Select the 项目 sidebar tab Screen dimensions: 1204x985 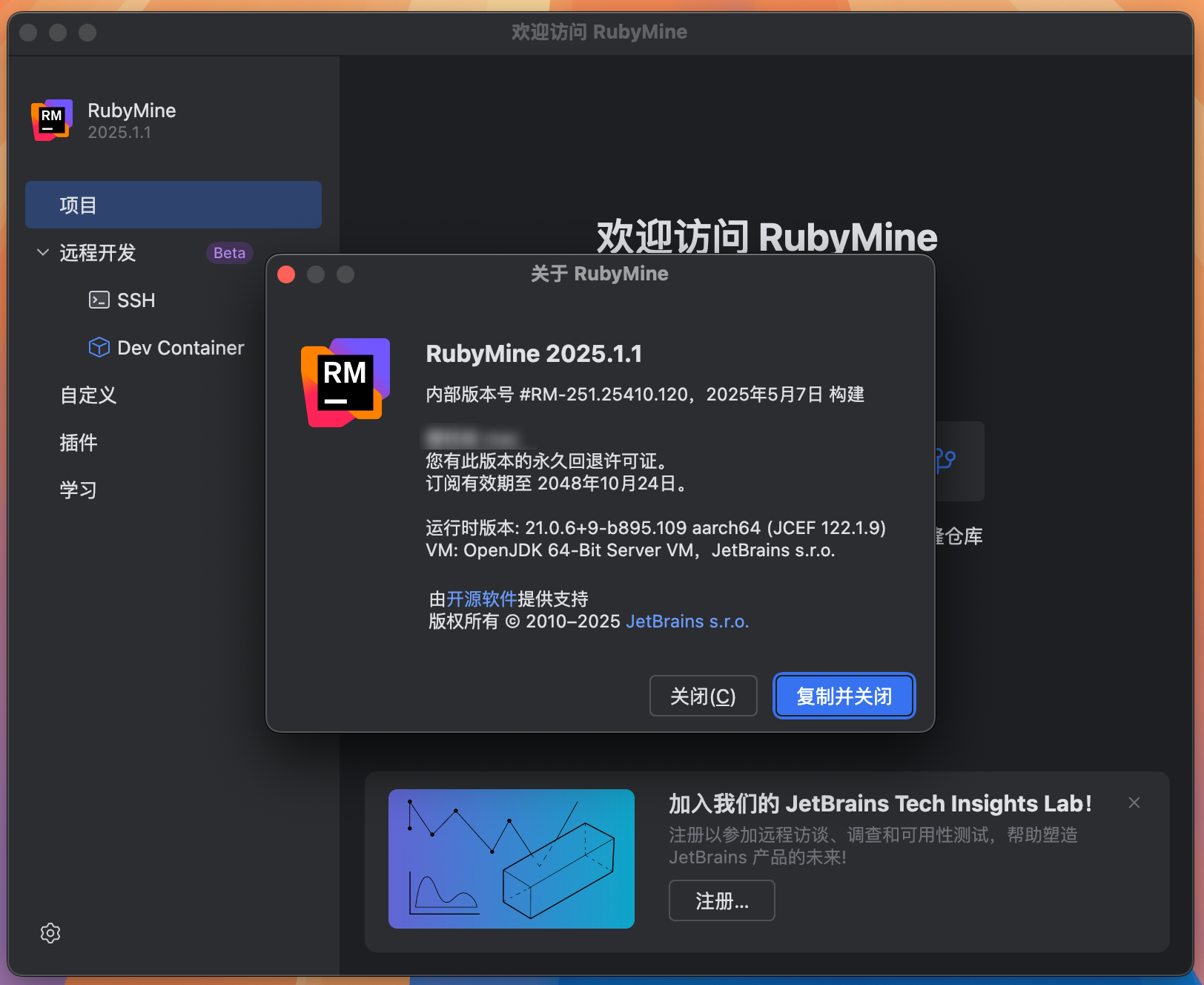tap(173, 205)
